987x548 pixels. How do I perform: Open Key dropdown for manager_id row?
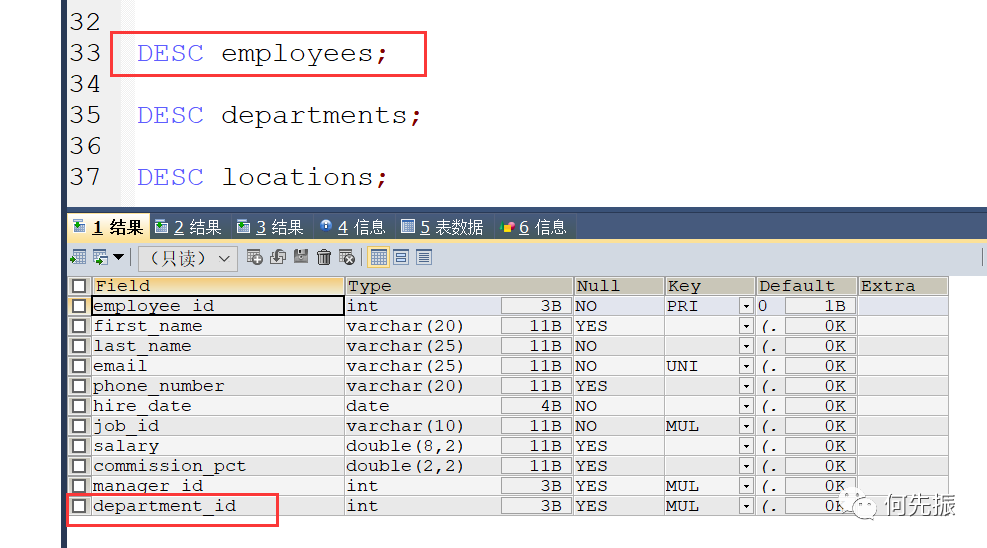tap(746, 486)
